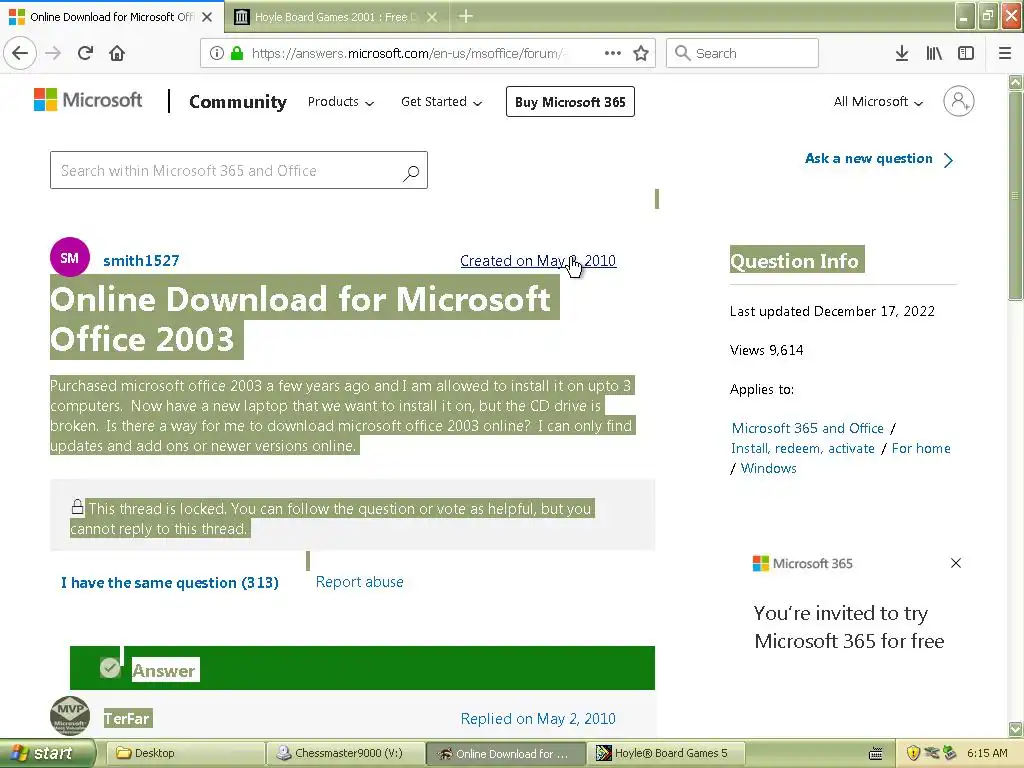
Task: Switch to Chessmaster9000 (V:) taskbar button
Action: pyautogui.click(x=345, y=754)
